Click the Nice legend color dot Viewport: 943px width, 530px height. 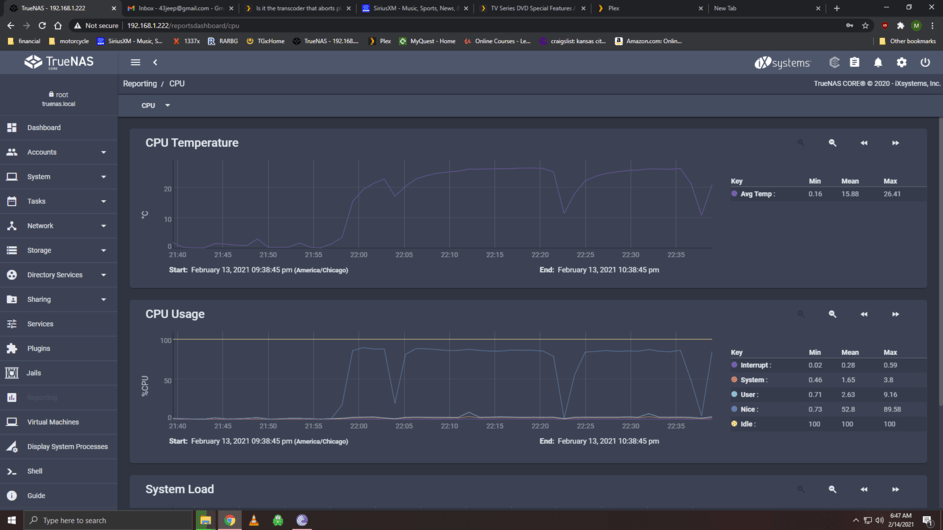pyautogui.click(x=734, y=409)
